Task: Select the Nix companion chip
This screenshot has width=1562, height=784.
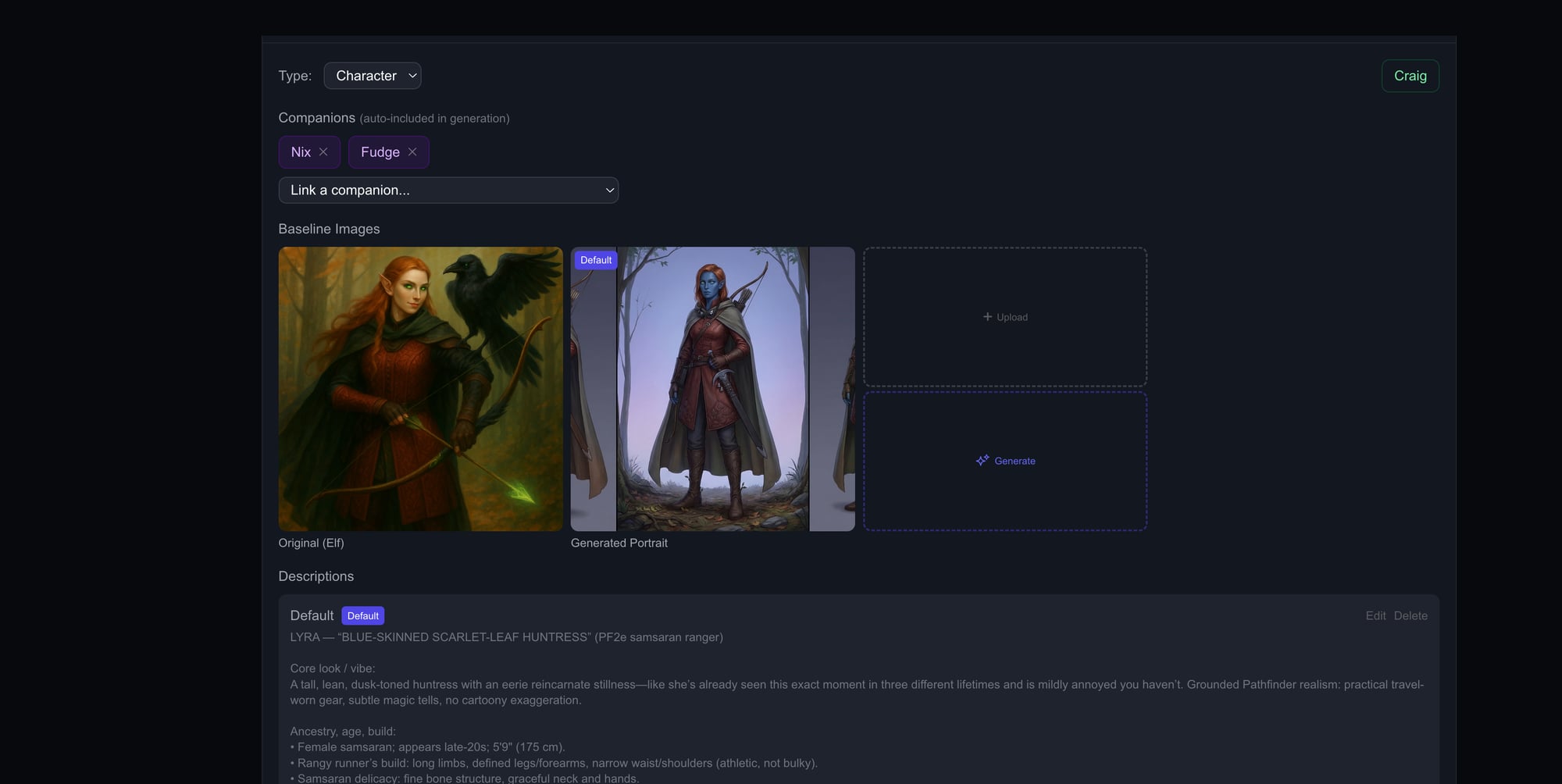Action: (x=301, y=152)
